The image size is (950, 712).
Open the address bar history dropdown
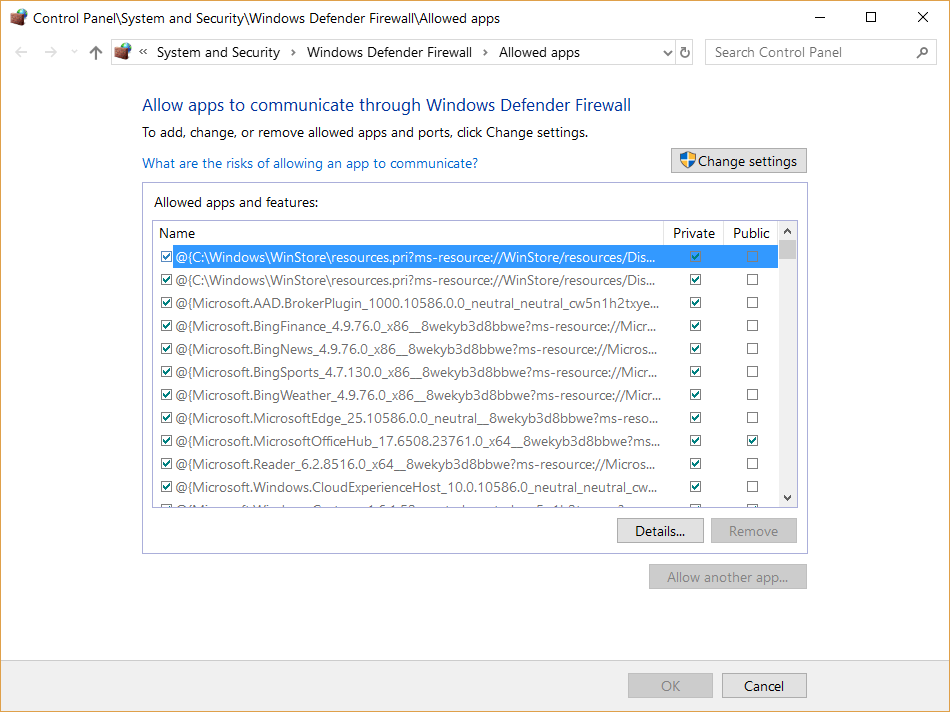pyautogui.click(x=668, y=53)
